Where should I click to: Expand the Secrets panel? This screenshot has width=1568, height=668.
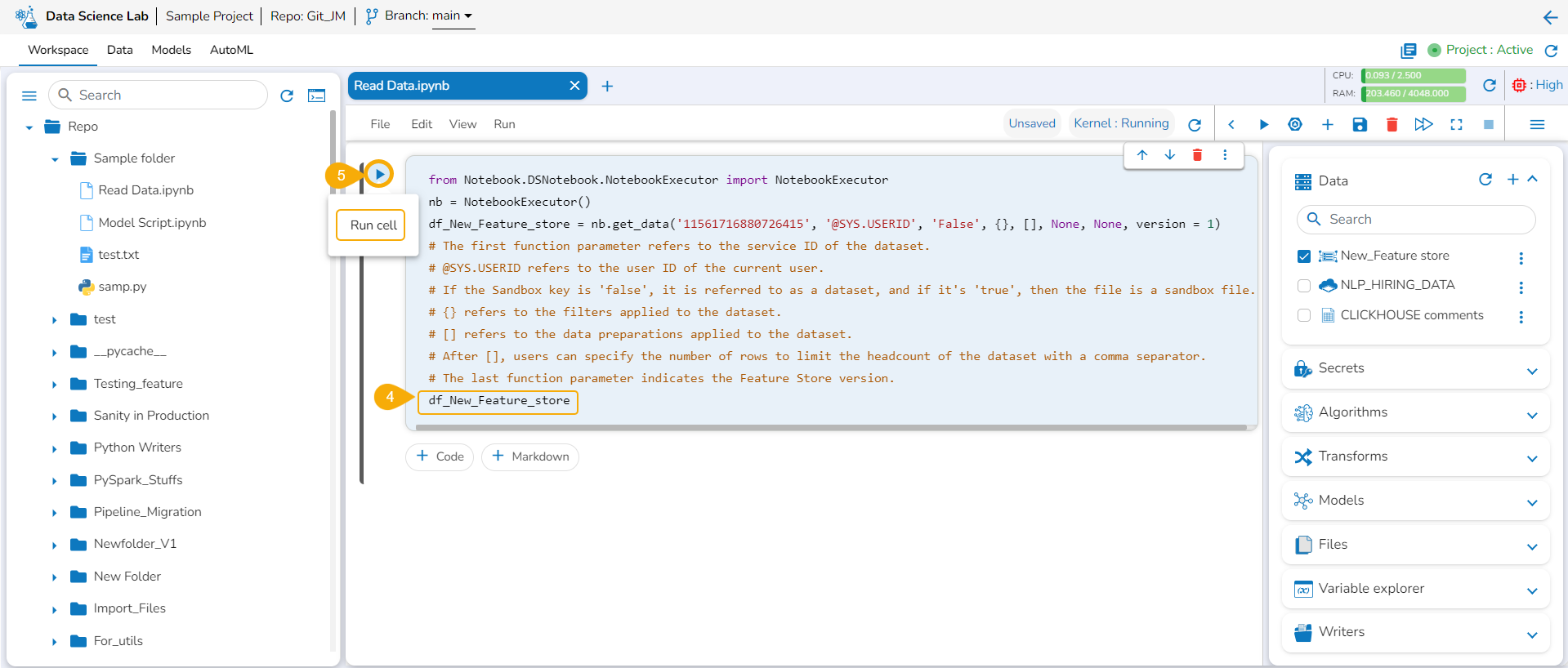click(1531, 371)
